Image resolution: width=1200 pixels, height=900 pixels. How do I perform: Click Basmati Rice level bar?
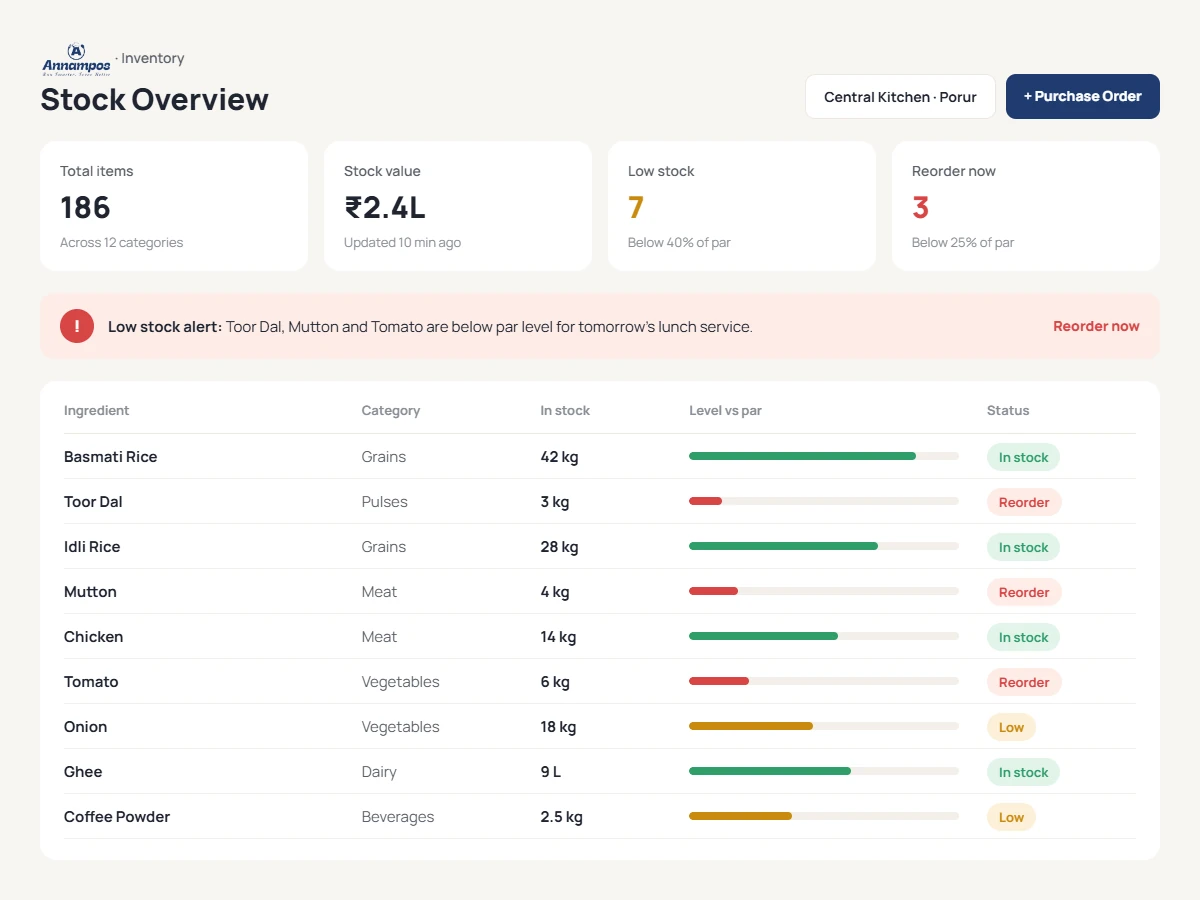tap(824, 456)
